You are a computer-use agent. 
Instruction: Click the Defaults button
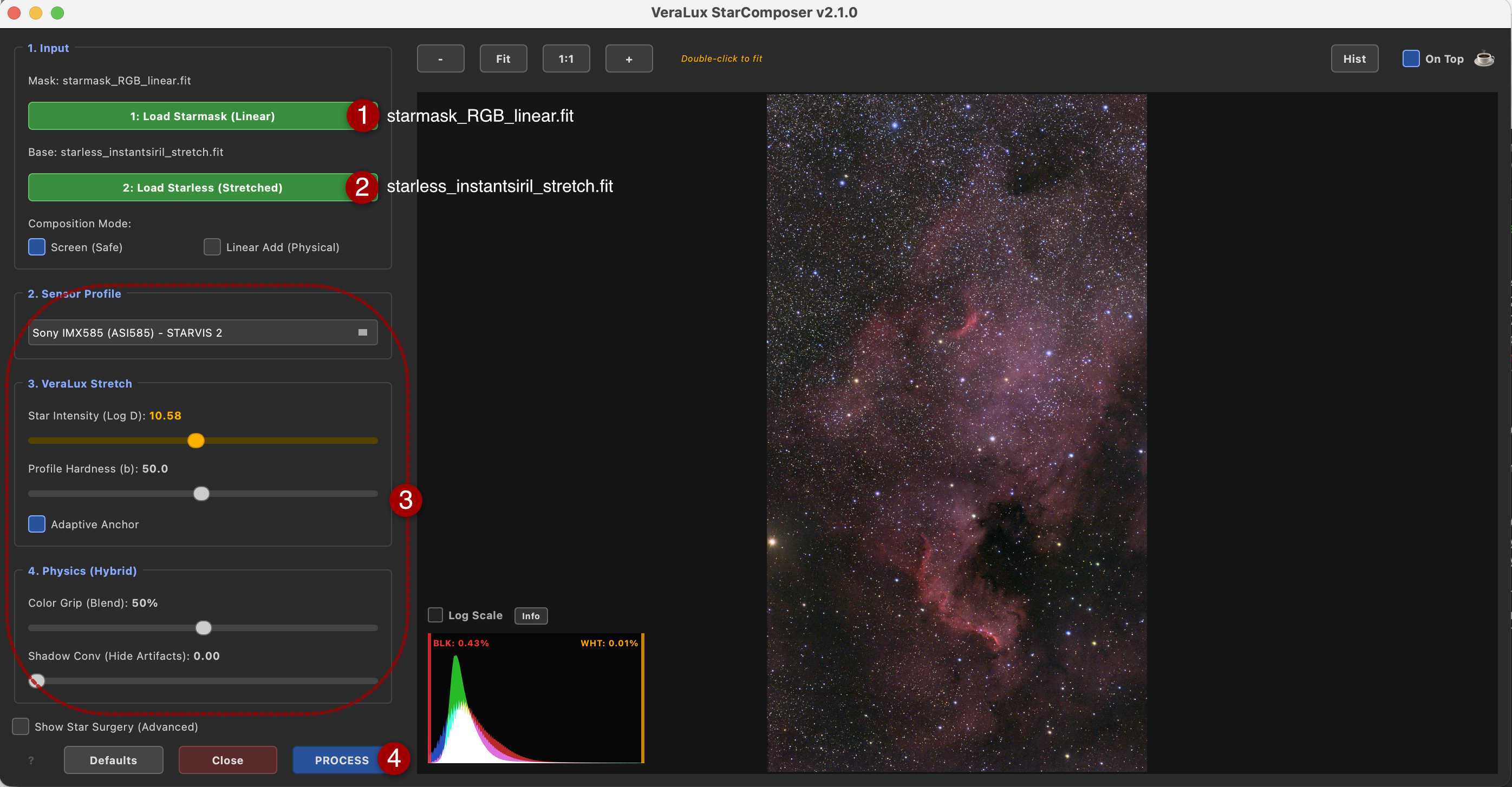[x=113, y=760]
